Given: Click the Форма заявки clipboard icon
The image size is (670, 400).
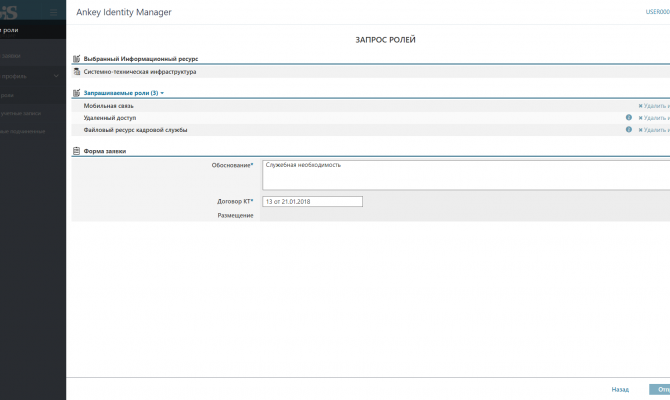Looking at the screenshot, I should [x=77, y=151].
